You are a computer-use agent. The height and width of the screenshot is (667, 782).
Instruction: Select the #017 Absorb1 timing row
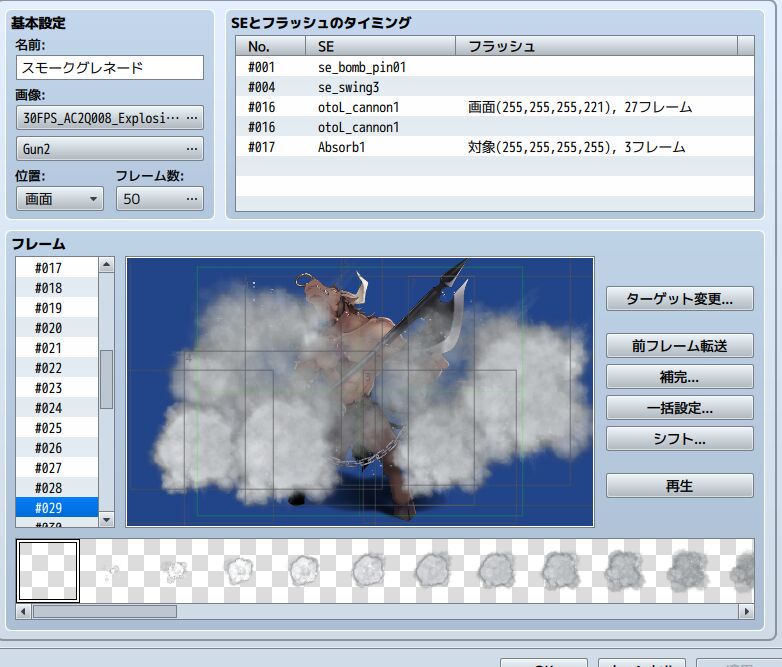click(494, 147)
